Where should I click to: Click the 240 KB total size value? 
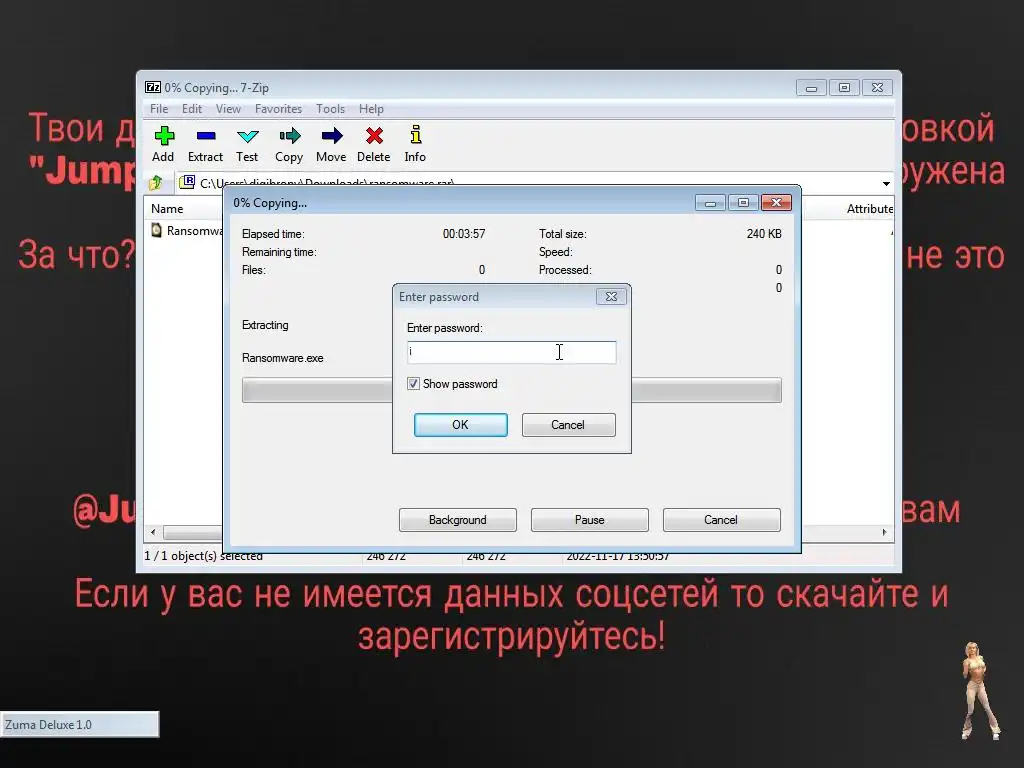point(764,234)
